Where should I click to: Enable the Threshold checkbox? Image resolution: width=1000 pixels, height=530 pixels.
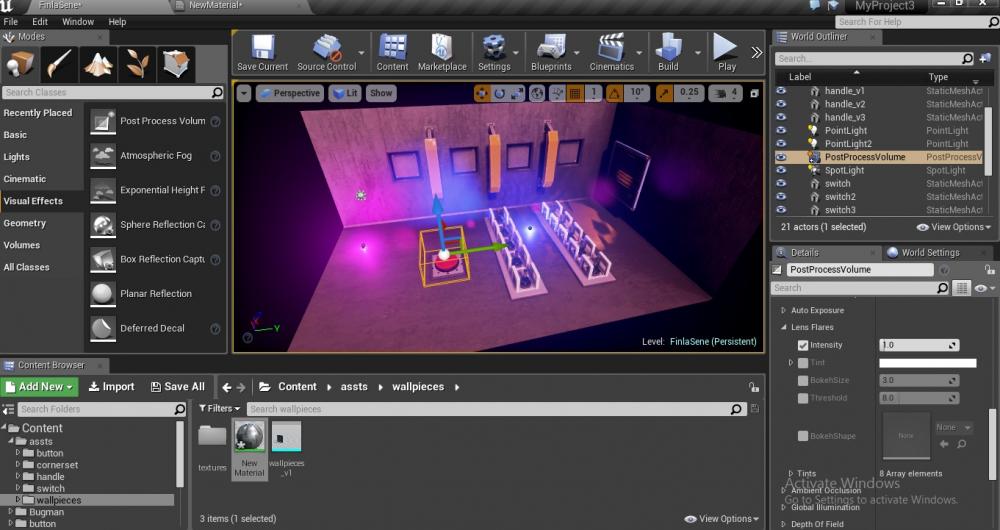803,398
